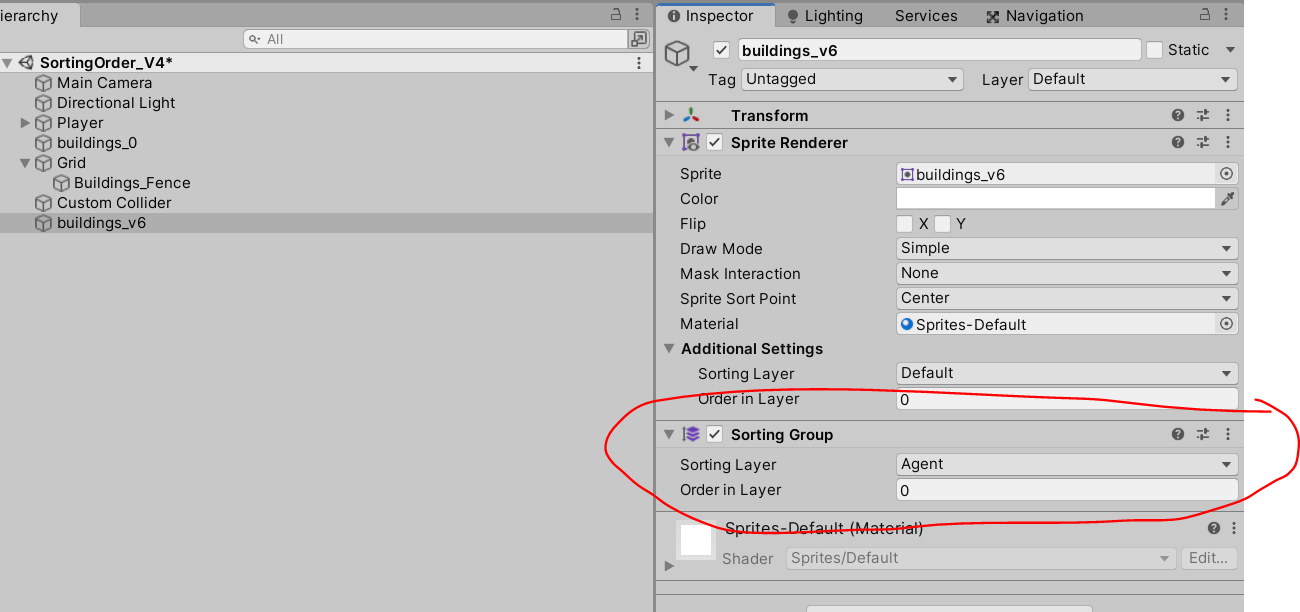Screen dimensions: 1300x612
Task: Switch to the Inspector tab
Action: pyautogui.click(x=716, y=16)
